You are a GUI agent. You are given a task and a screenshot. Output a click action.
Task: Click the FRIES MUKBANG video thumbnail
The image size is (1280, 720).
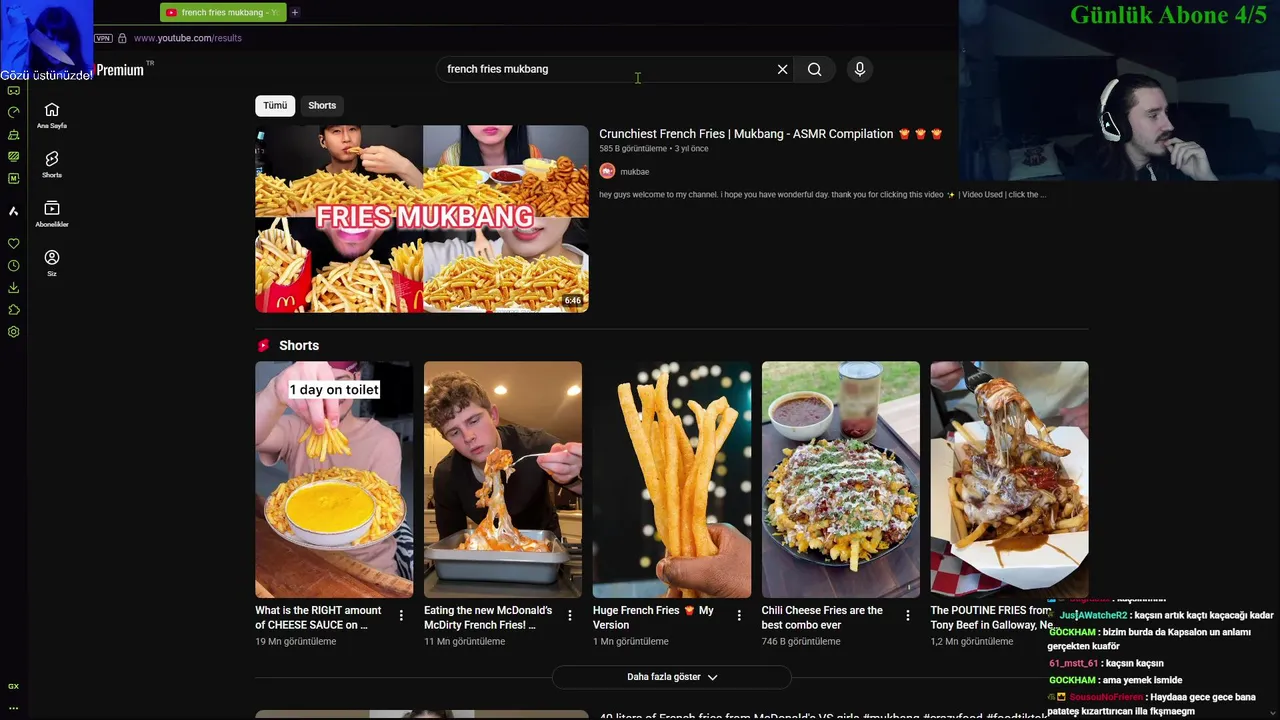point(422,219)
